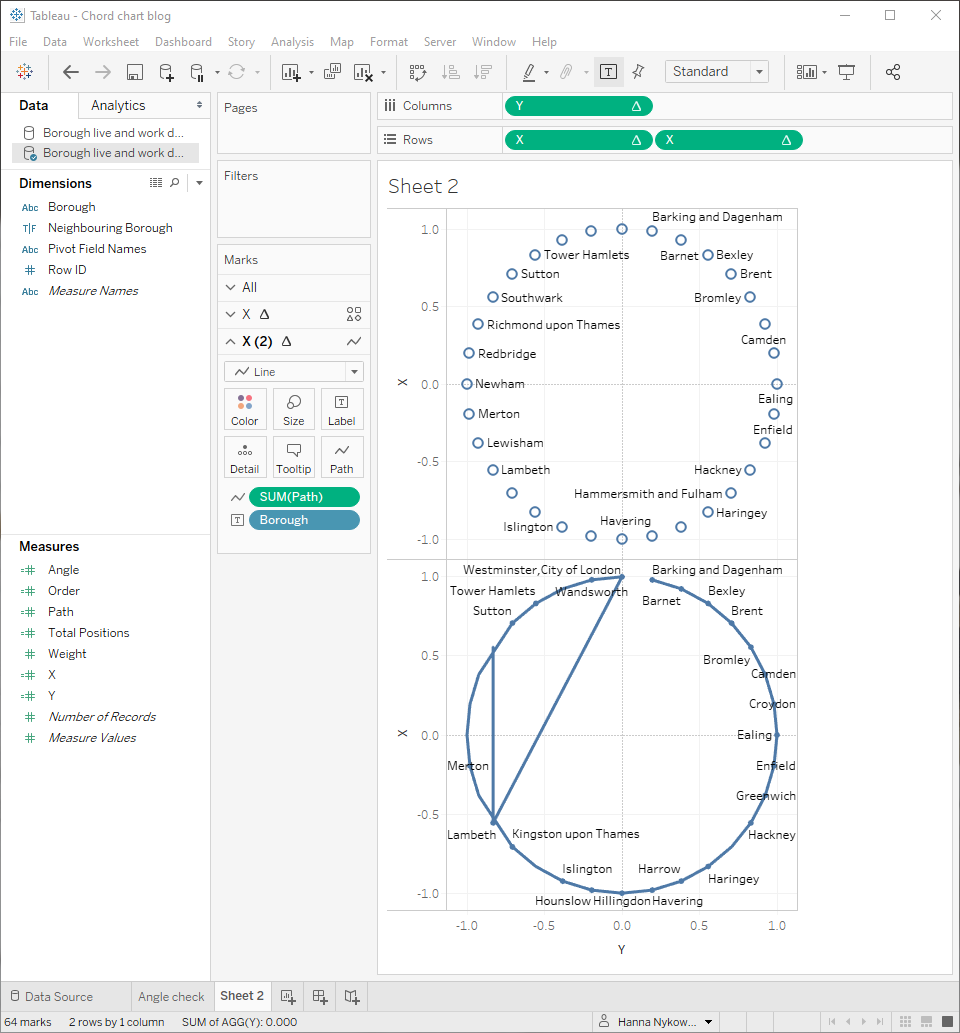Viewport: 960px width, 1033px height.
Task: Open the New Worksheet dropdown arrow
Action: (311, 72)
